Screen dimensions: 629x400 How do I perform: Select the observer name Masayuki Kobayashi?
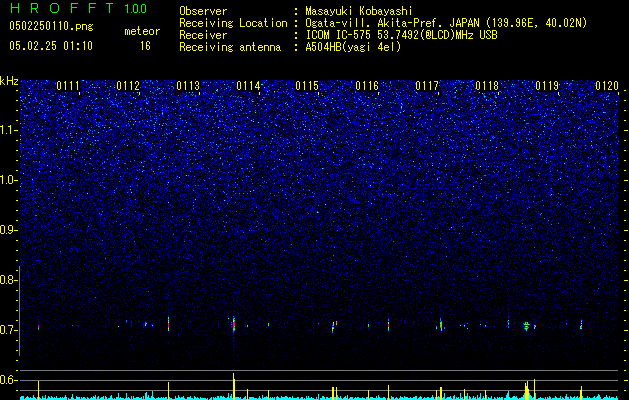[359, 11]
